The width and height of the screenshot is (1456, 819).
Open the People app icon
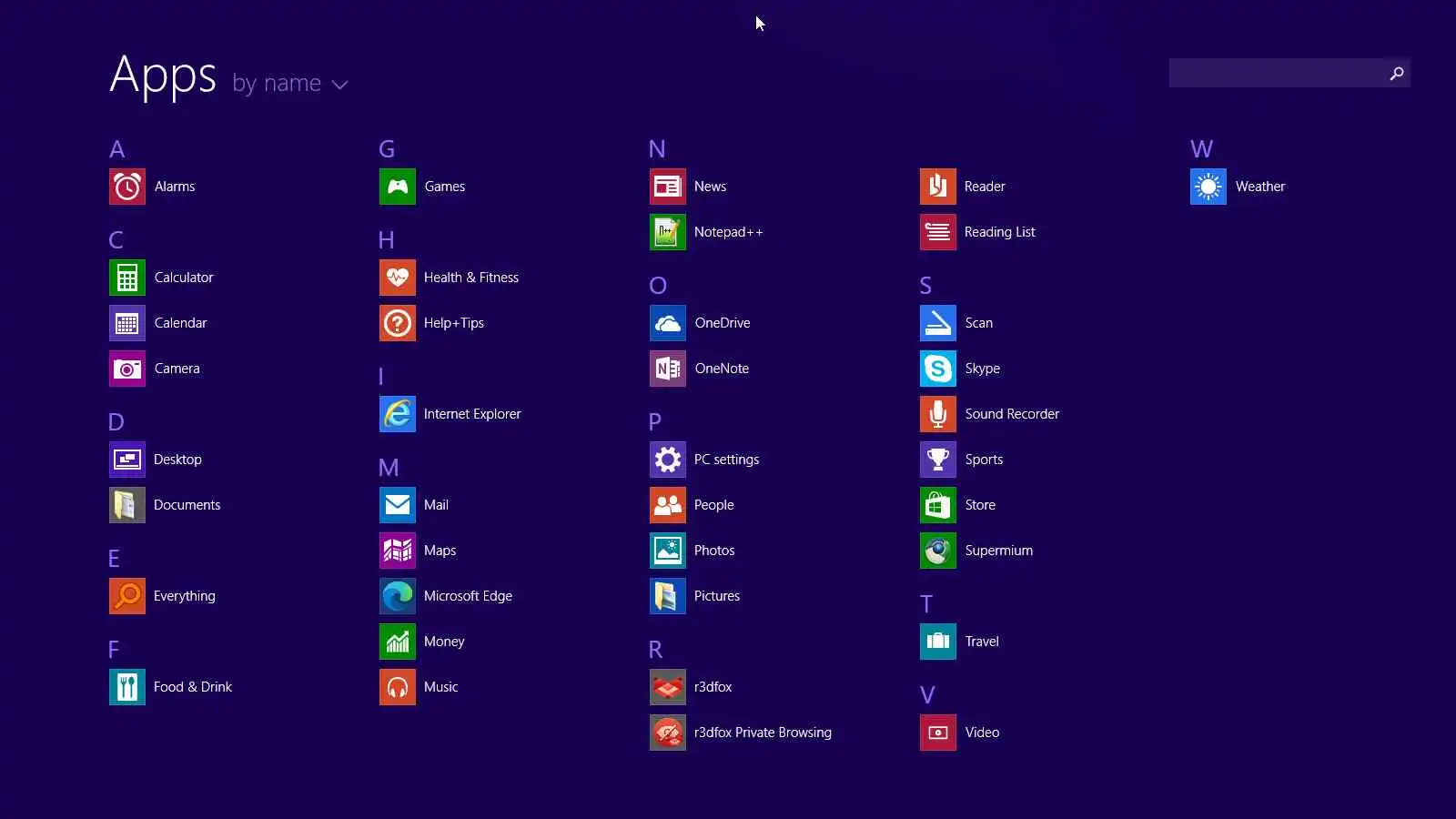668,505
